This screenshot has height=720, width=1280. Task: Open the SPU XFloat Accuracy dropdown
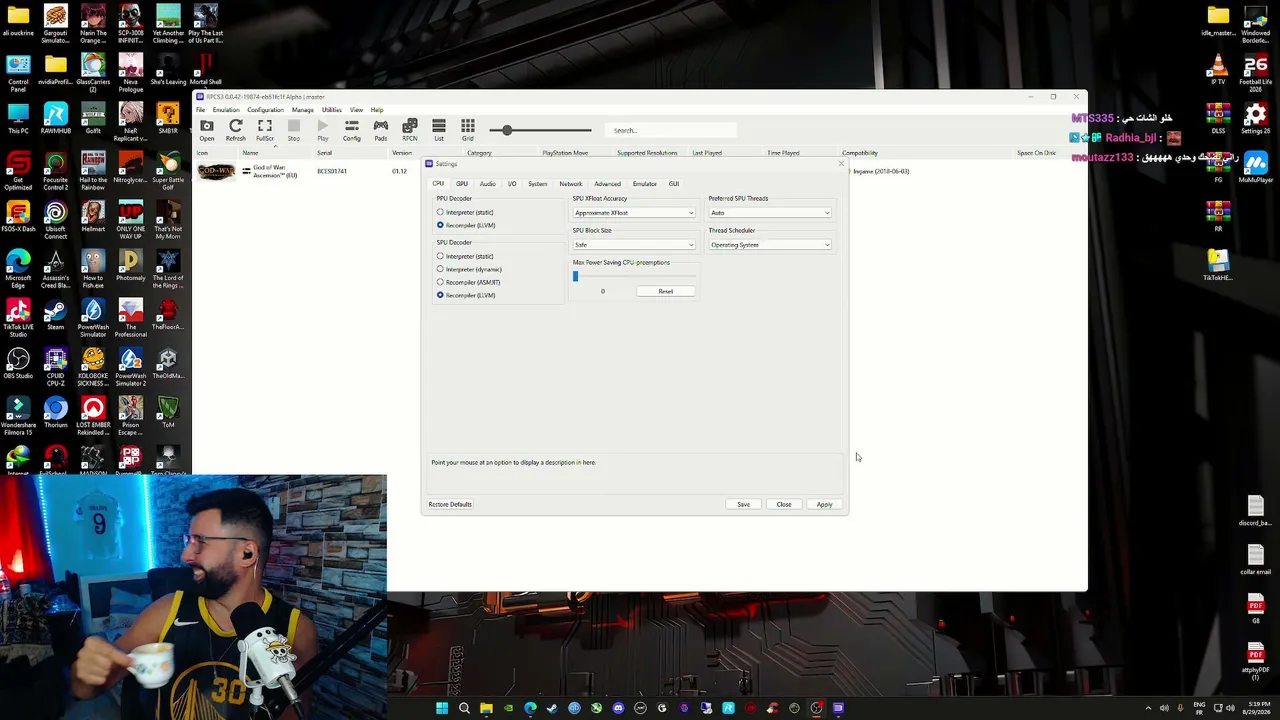pos(634,213)
